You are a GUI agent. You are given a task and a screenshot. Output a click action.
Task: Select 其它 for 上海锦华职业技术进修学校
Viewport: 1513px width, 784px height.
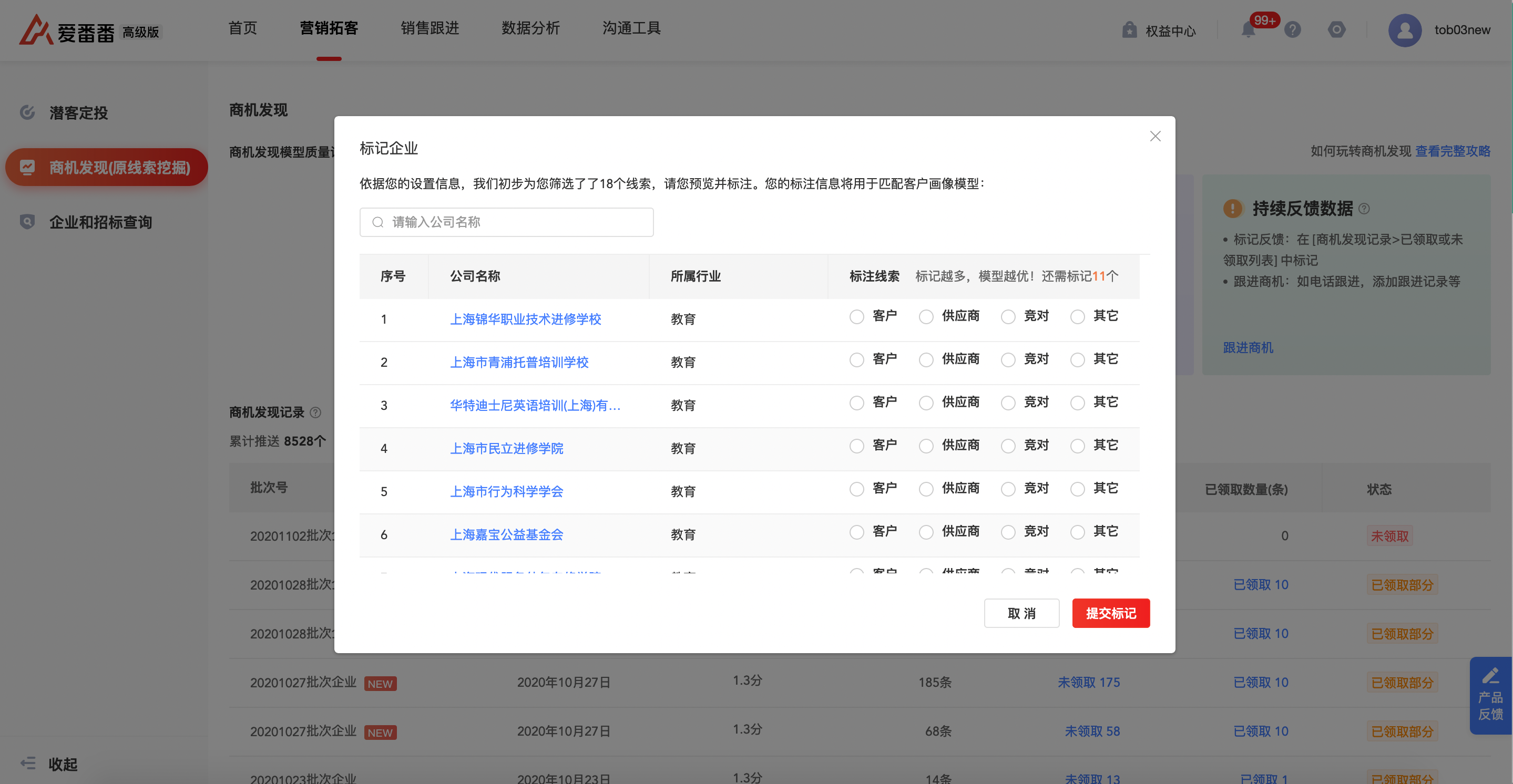coord(1077,316)
